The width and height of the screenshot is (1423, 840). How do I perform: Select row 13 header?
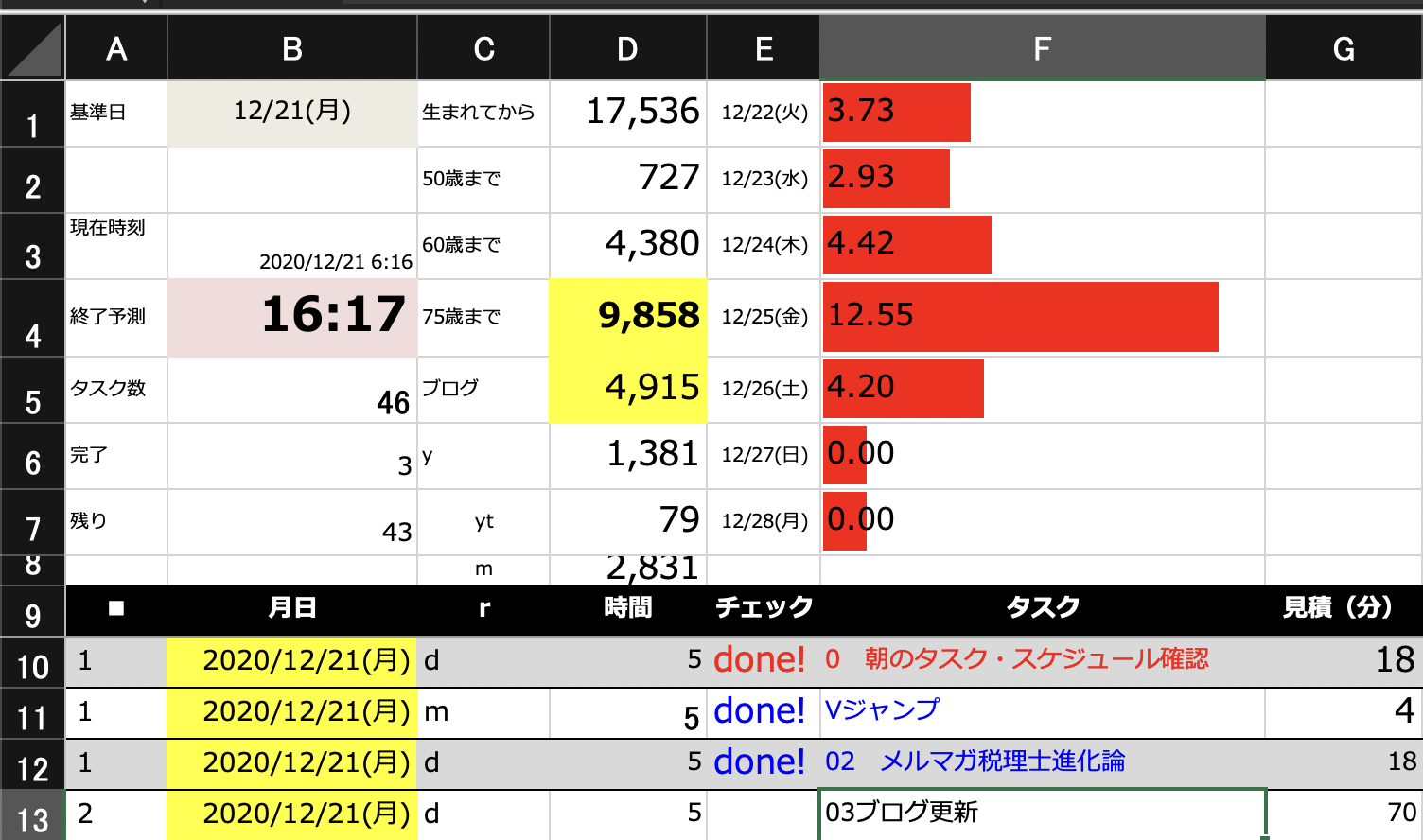[x=32, y=815]
